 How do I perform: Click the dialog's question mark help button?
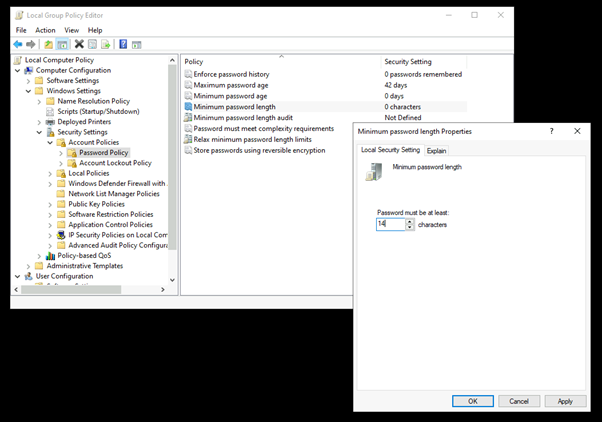pos(551,131)
